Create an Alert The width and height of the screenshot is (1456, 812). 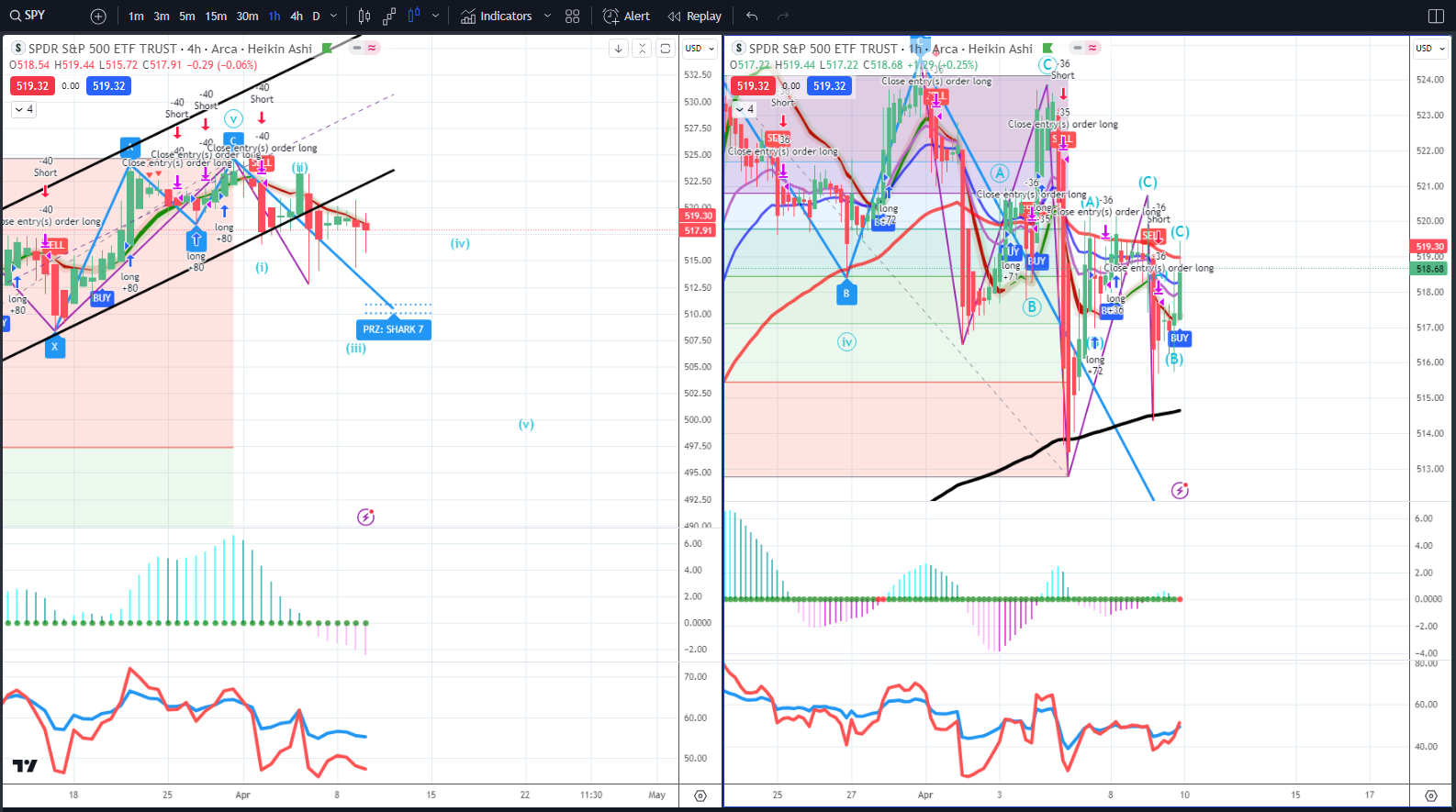626,17
